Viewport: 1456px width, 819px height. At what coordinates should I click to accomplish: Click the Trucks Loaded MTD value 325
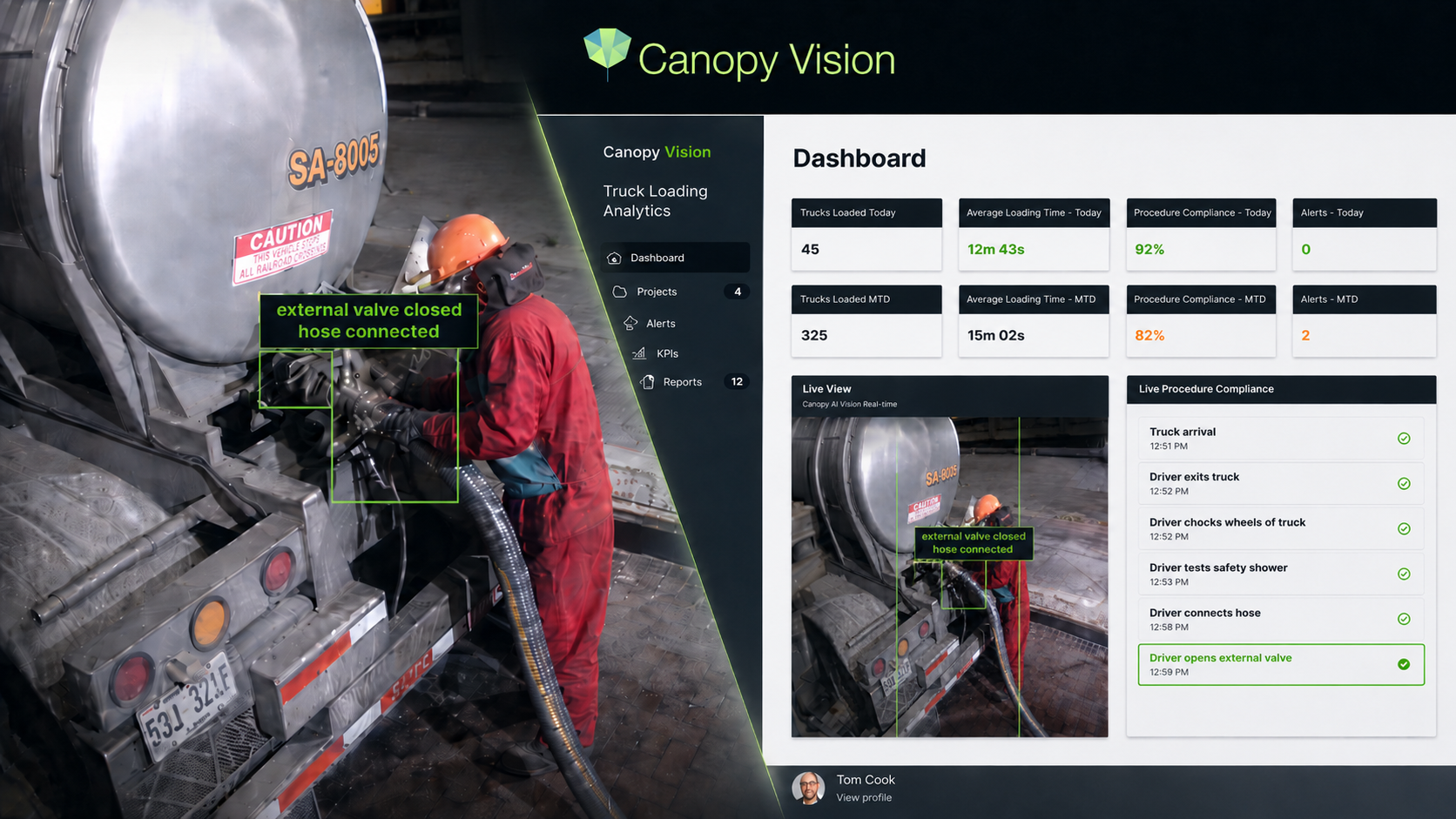814,336
